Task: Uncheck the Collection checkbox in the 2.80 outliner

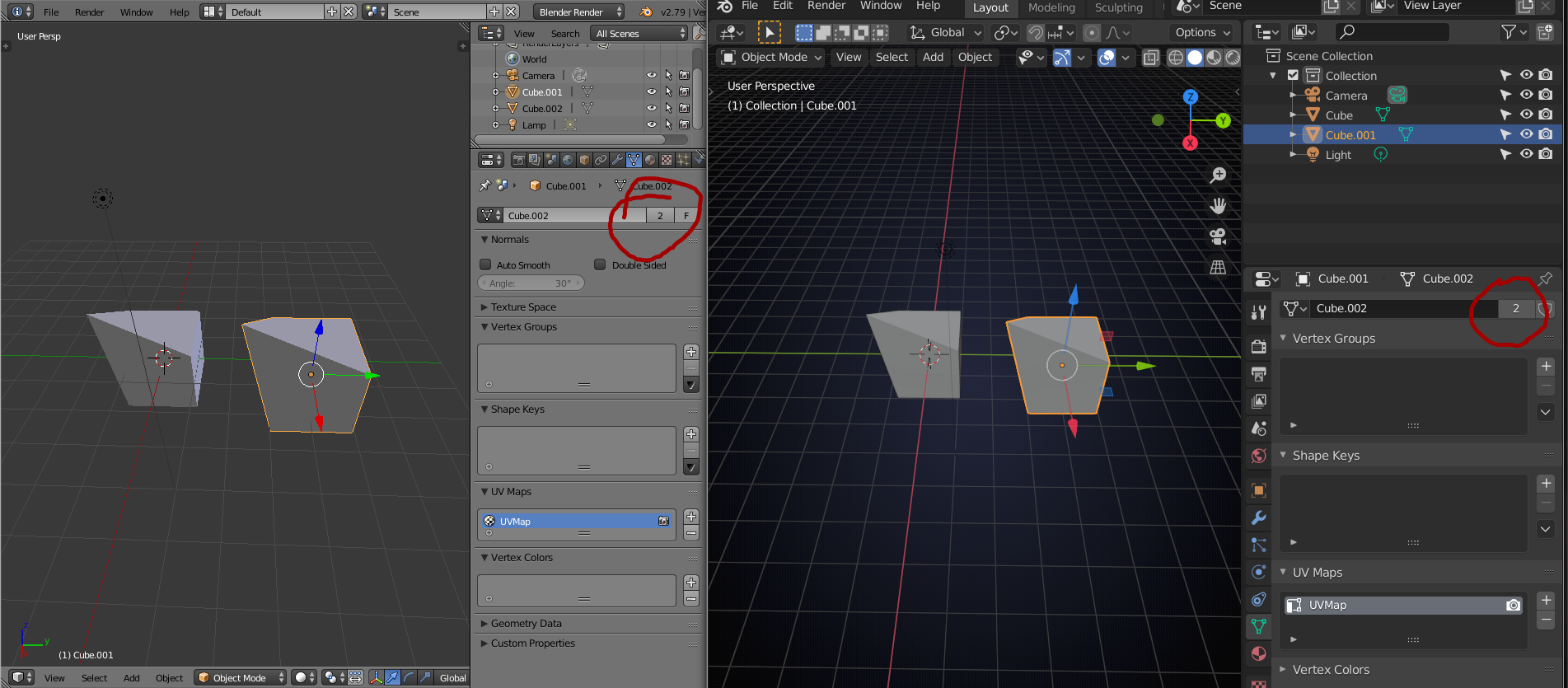Action: [x=1293, y=76]
